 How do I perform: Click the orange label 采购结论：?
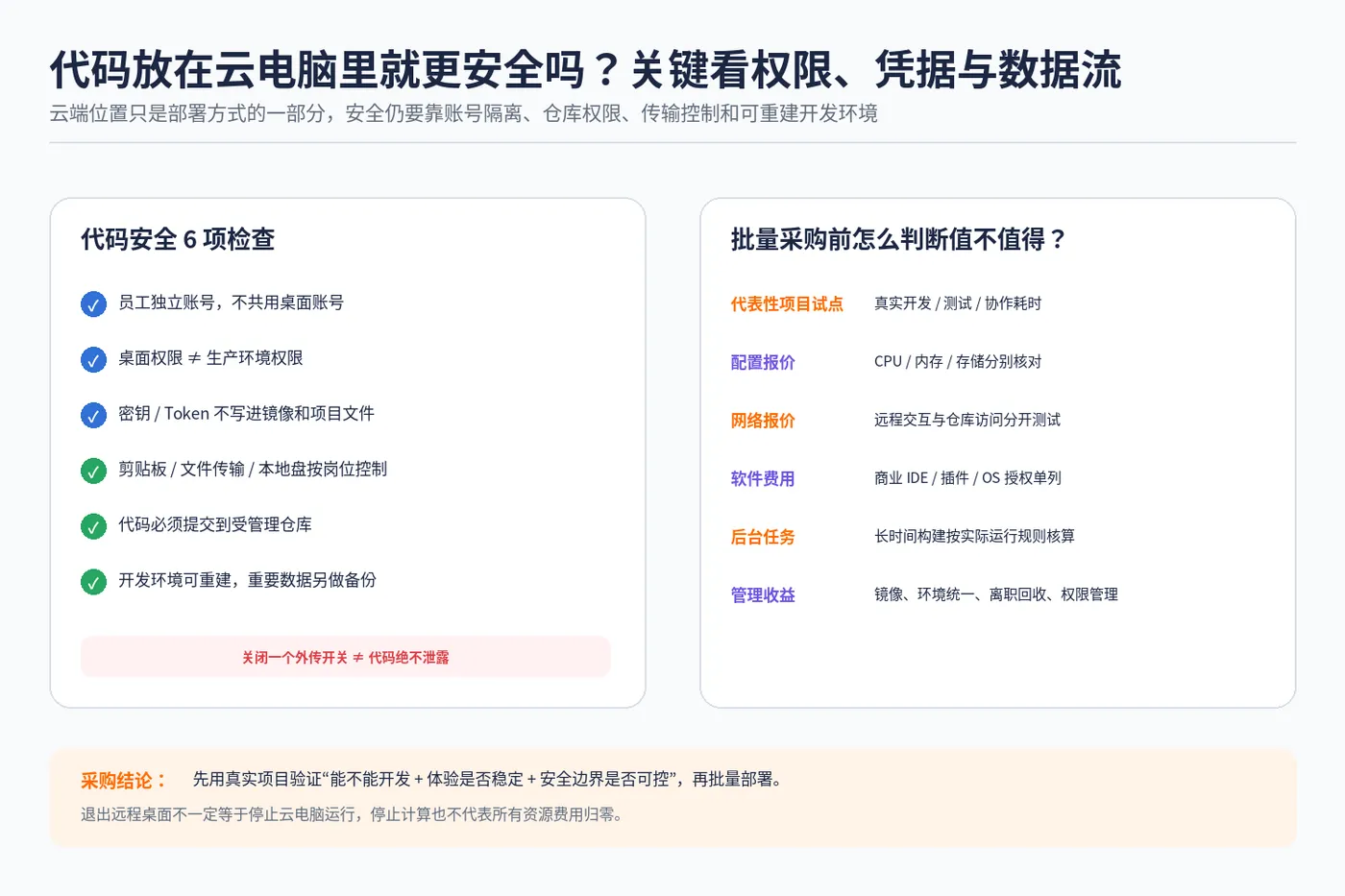coord(124,781)
